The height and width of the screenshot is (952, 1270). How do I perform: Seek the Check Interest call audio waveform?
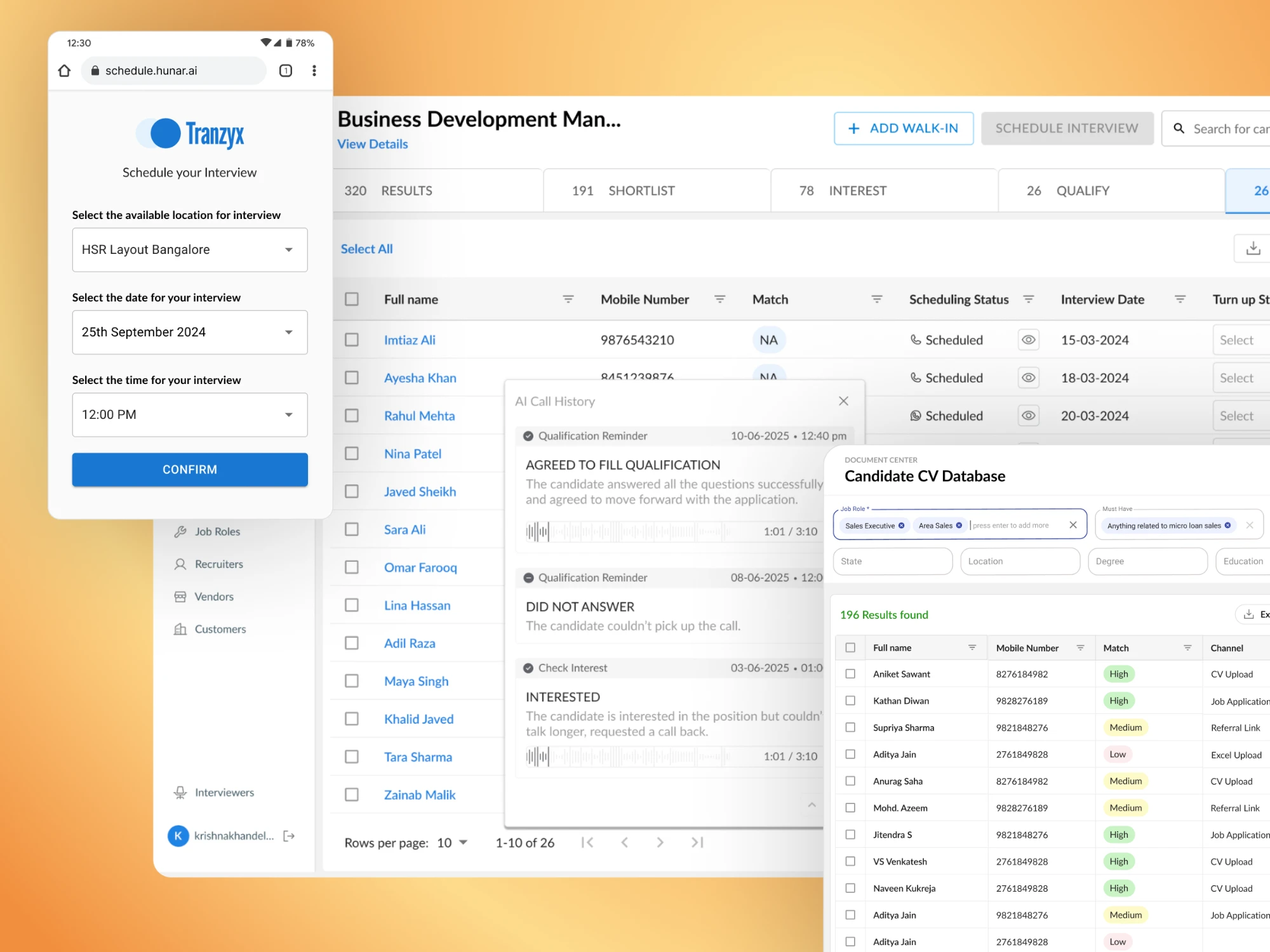point(627,756)
